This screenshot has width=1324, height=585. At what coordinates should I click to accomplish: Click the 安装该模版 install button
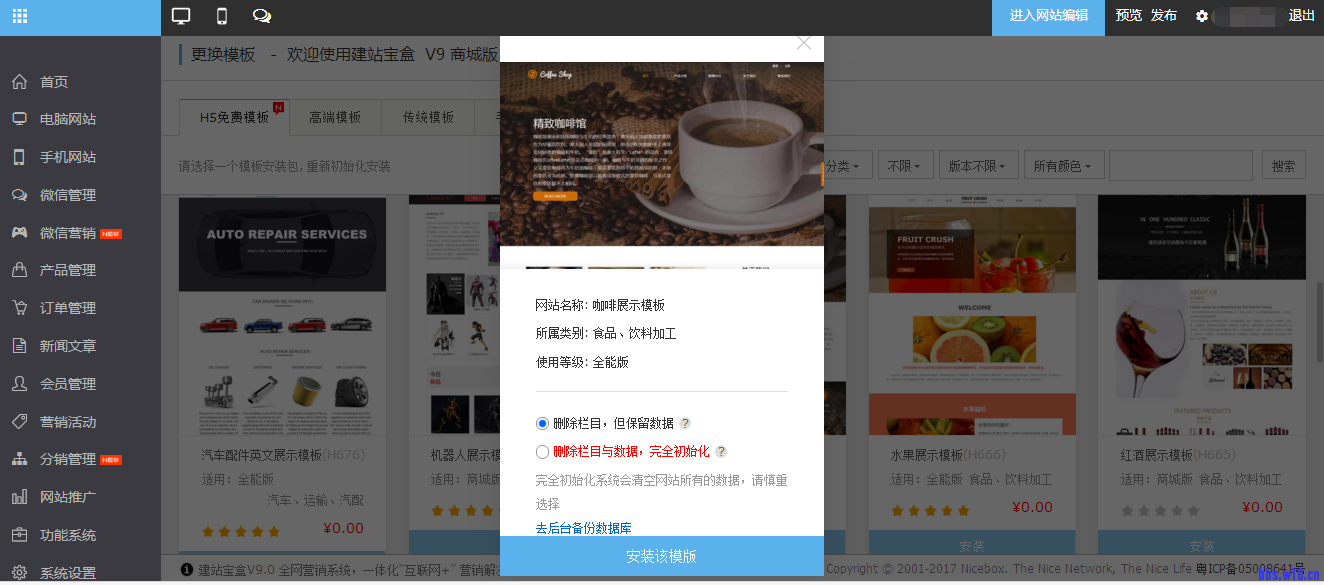661,556
